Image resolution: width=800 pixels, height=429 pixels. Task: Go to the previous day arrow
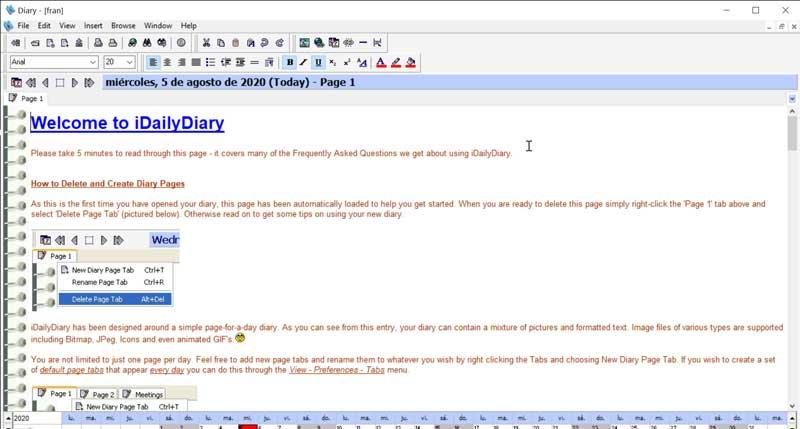point(45,83)
